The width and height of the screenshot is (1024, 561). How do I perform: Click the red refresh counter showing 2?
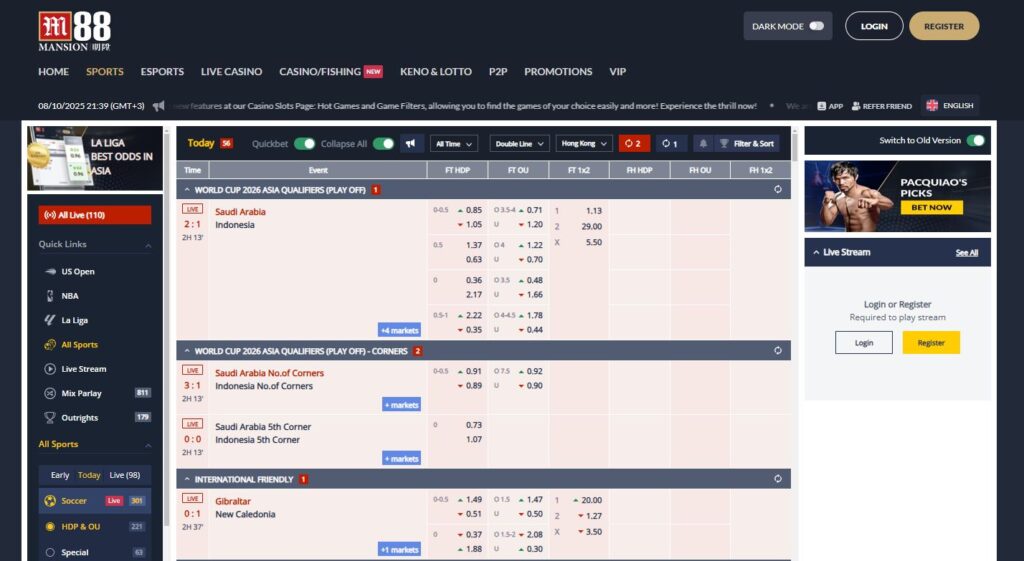[634, 143]
